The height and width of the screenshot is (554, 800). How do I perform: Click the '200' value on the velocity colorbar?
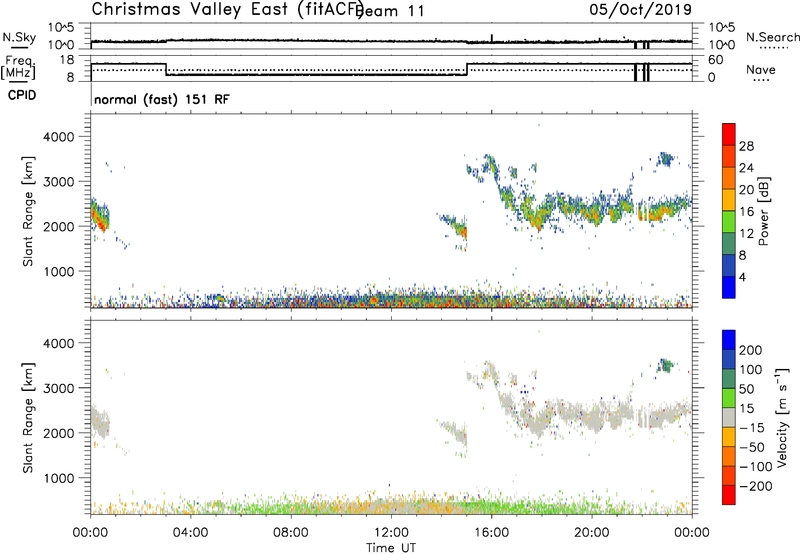pyautogui.click(x=751, y=350)
